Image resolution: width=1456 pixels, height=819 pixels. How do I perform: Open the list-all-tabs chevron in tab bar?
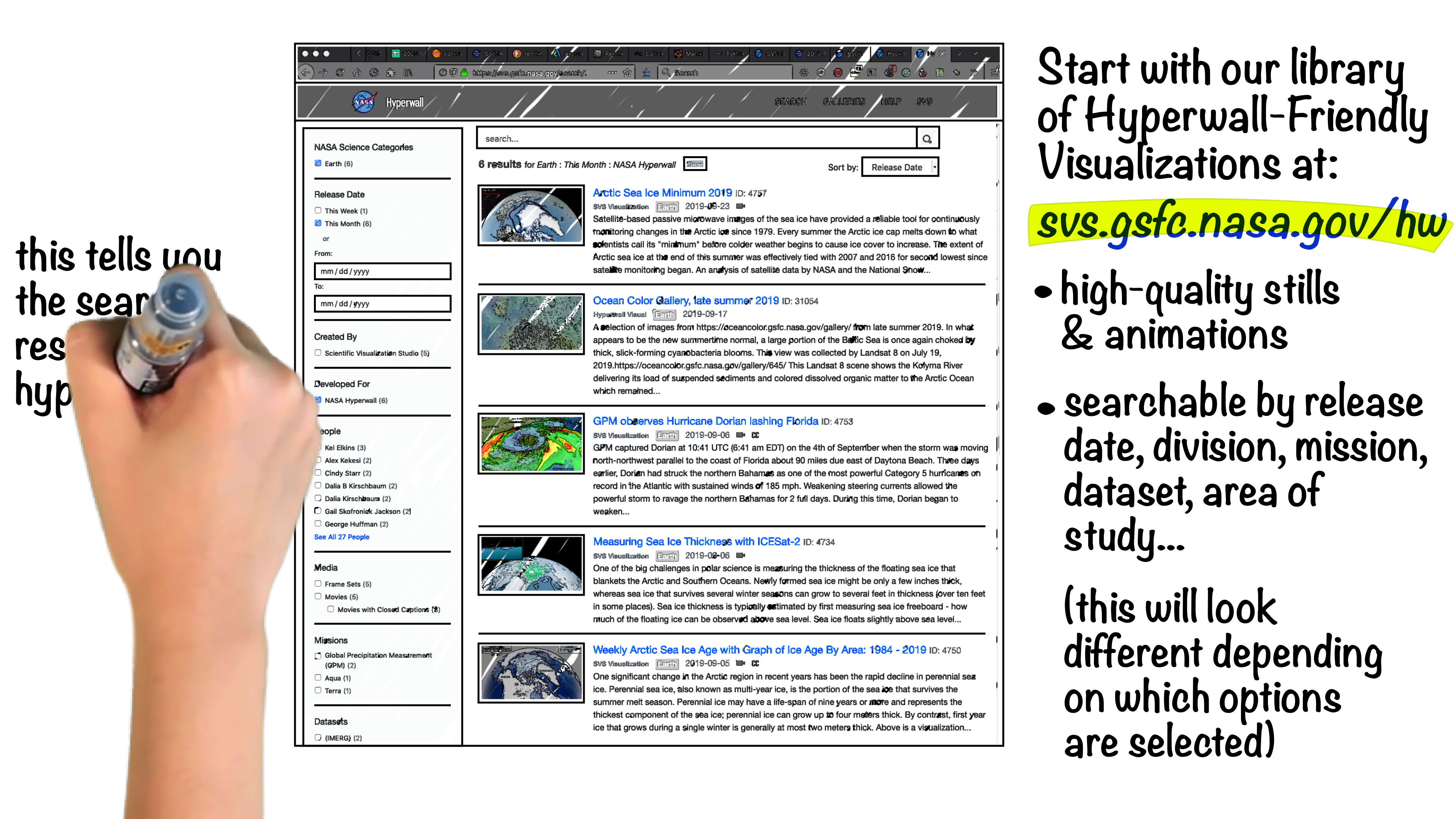(975, 54)
